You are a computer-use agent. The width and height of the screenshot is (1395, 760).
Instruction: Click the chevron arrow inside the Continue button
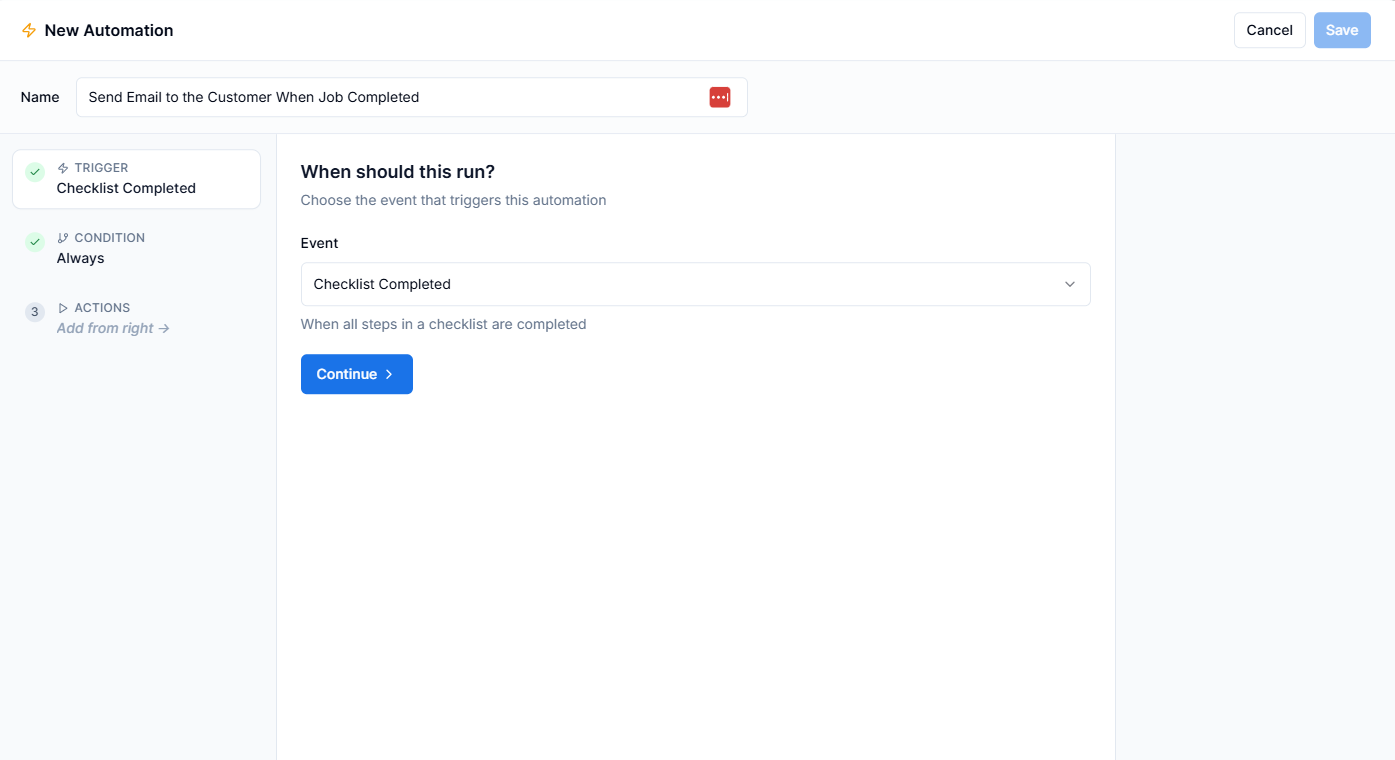point(388,374)
